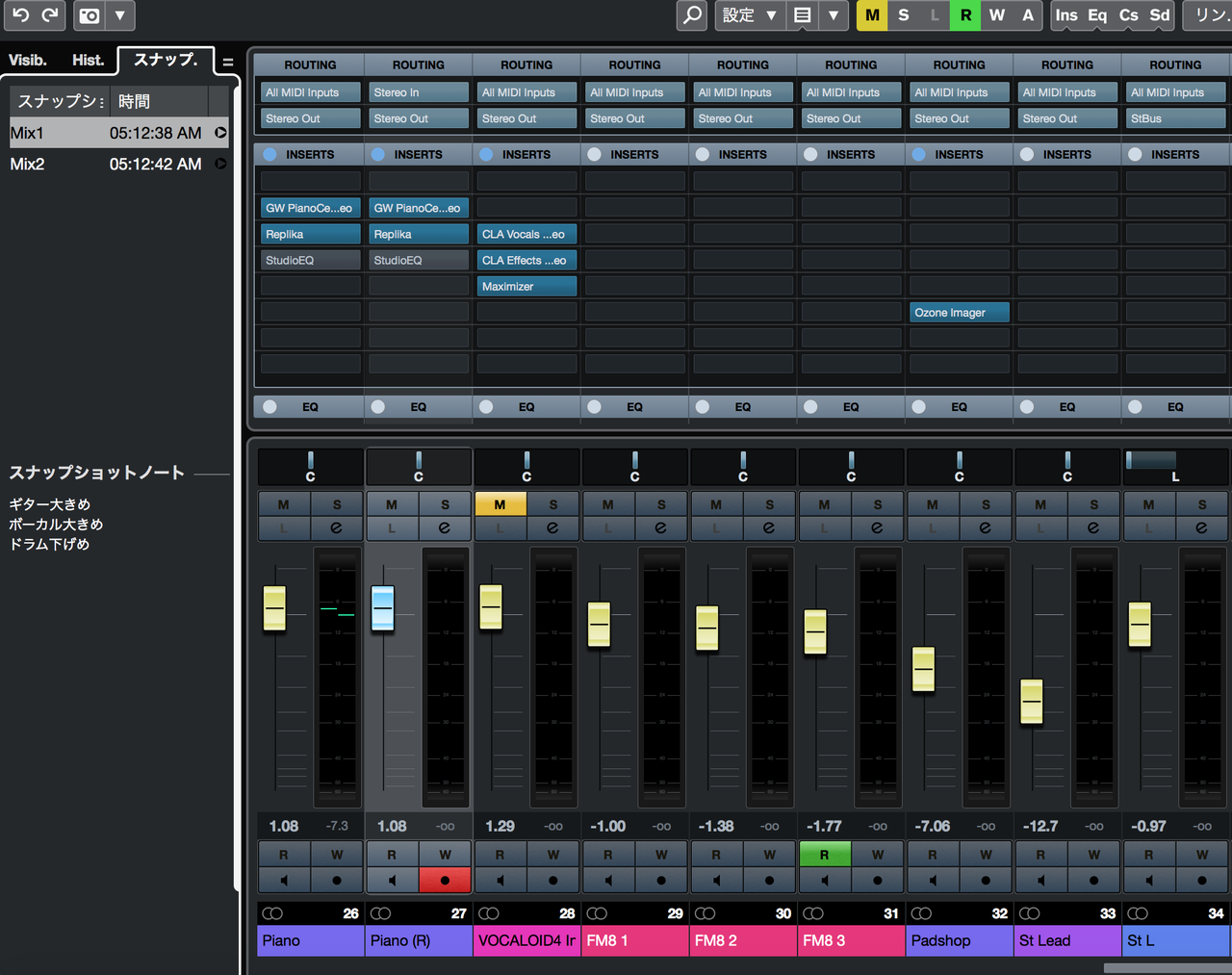Open Piano's GW PianoCe...eo insert
Viewport: 1232px width, 975px height.
[x=310, y=208]
